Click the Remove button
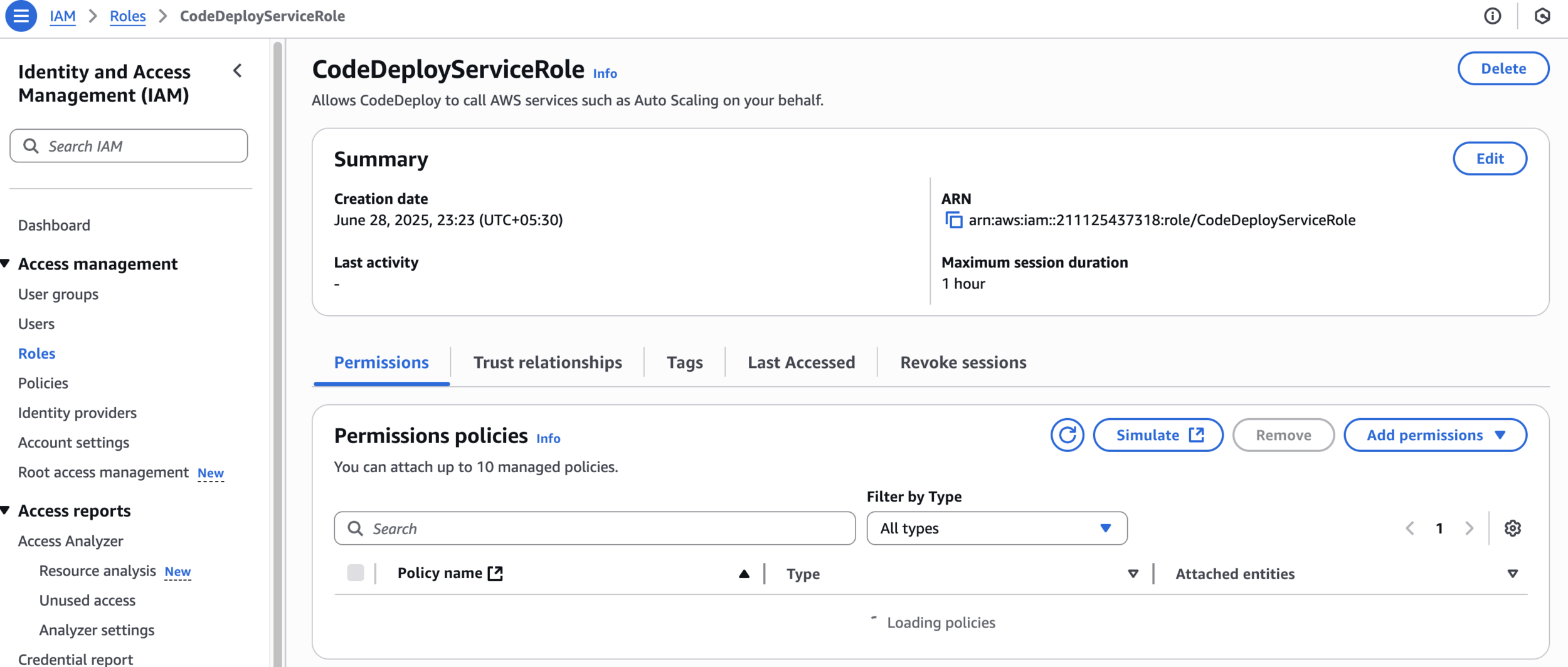Image resolution: width=1568 pixels, height=667 pixels. click(1283, 435)
